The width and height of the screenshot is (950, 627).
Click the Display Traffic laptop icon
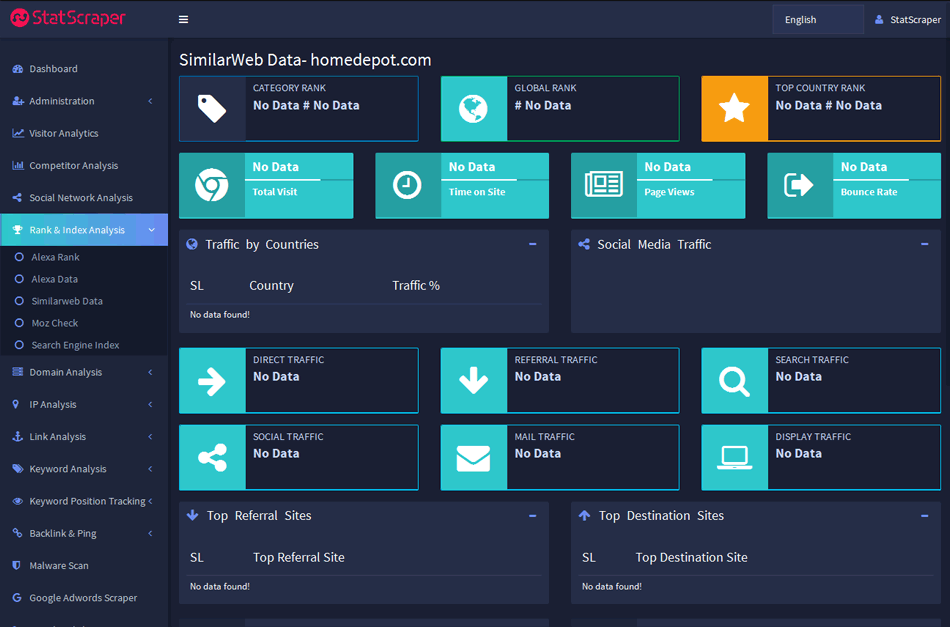click(x=734, y=459)
